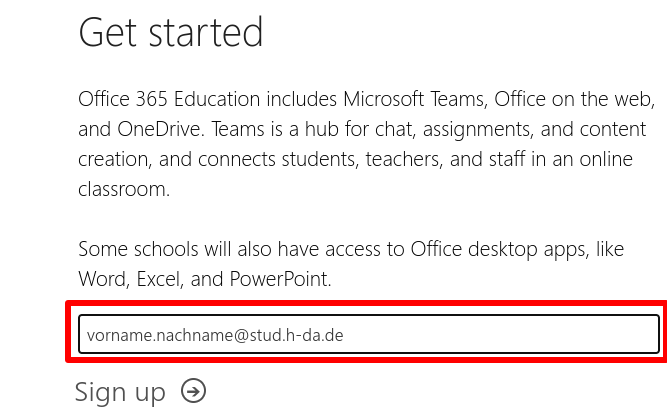The height and width of the screenshot is (416, 667).
Task: Click the word 'assignments' in the description
Action: [x=459, y=130]
